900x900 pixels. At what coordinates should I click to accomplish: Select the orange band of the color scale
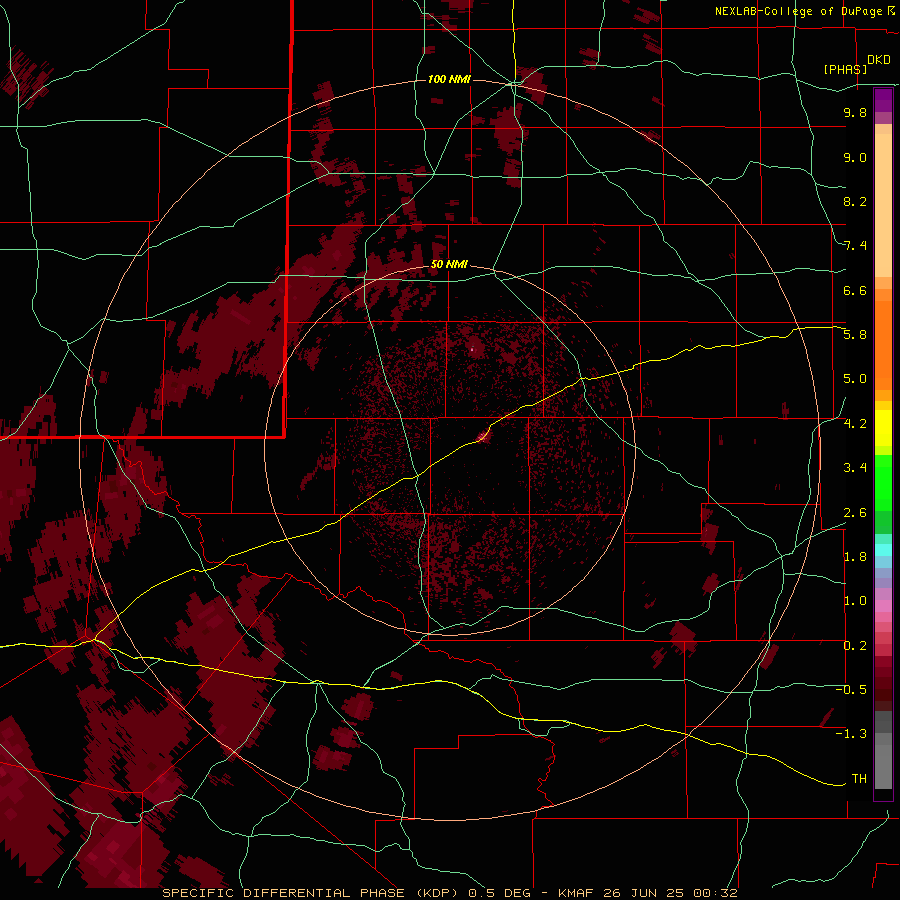(883, 346)
